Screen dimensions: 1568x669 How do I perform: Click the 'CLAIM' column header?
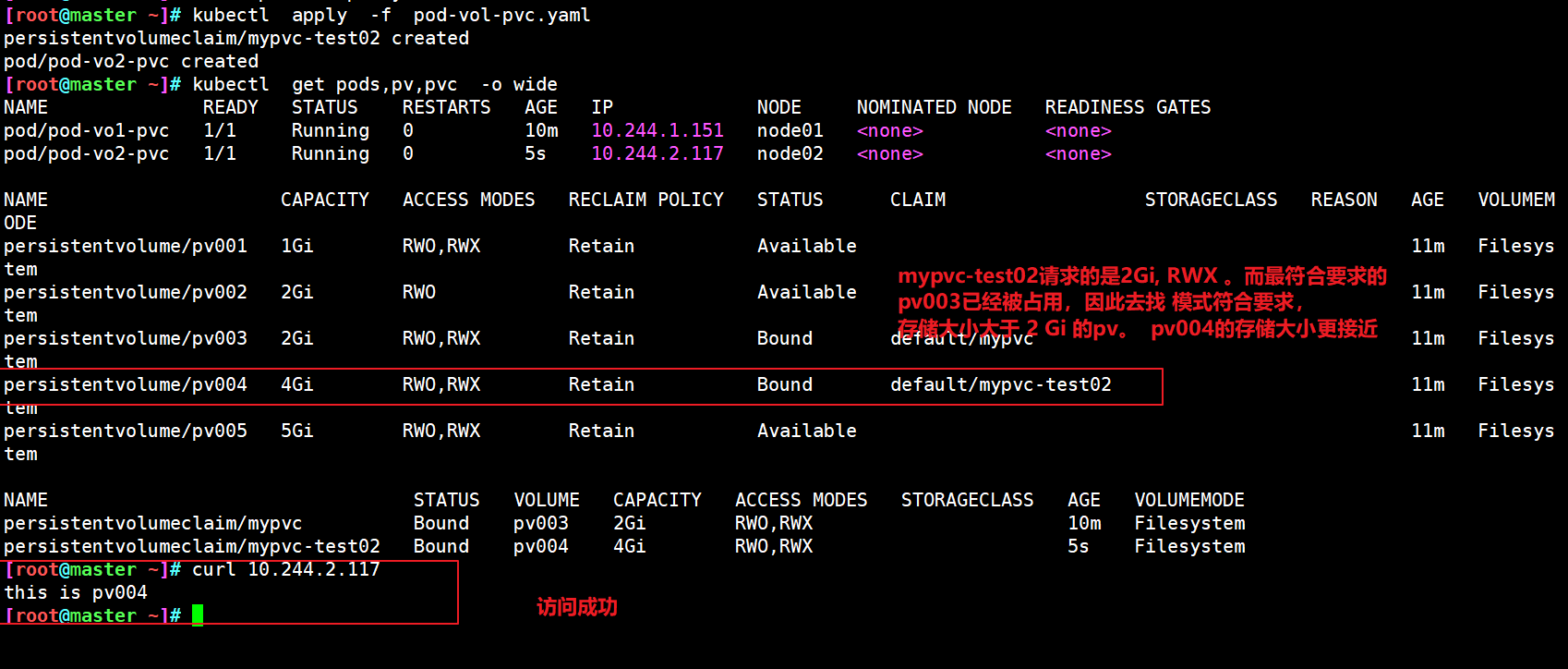[x=918, y=200]
